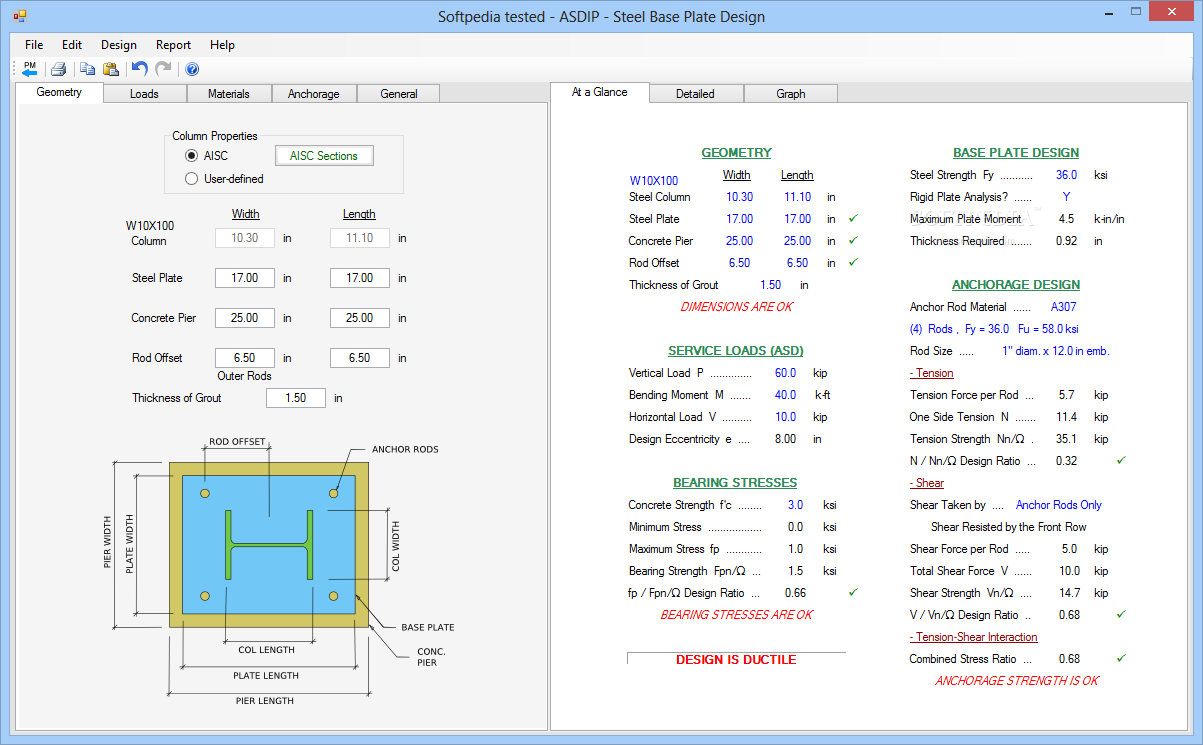Click the Steel Plate length field

coord(360,278)
